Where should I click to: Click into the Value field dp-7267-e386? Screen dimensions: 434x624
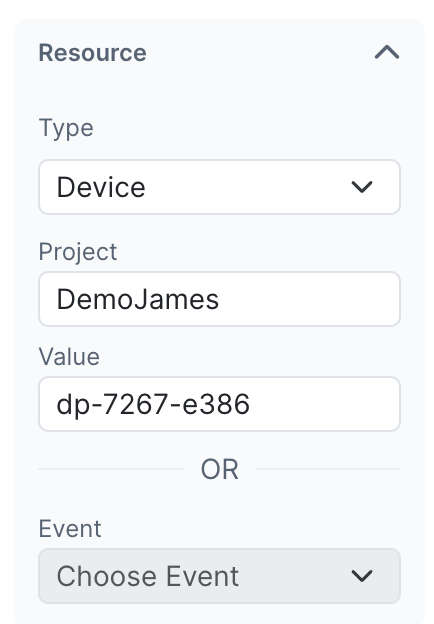(x=219, y=404)
